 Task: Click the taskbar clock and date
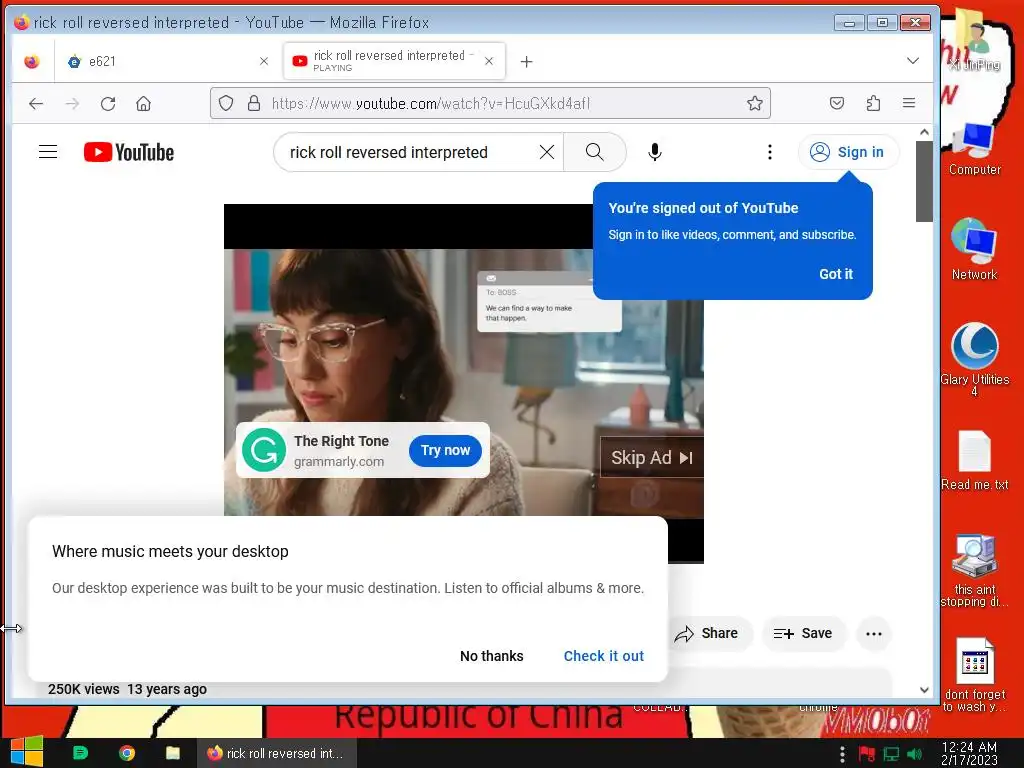(969, 753)
